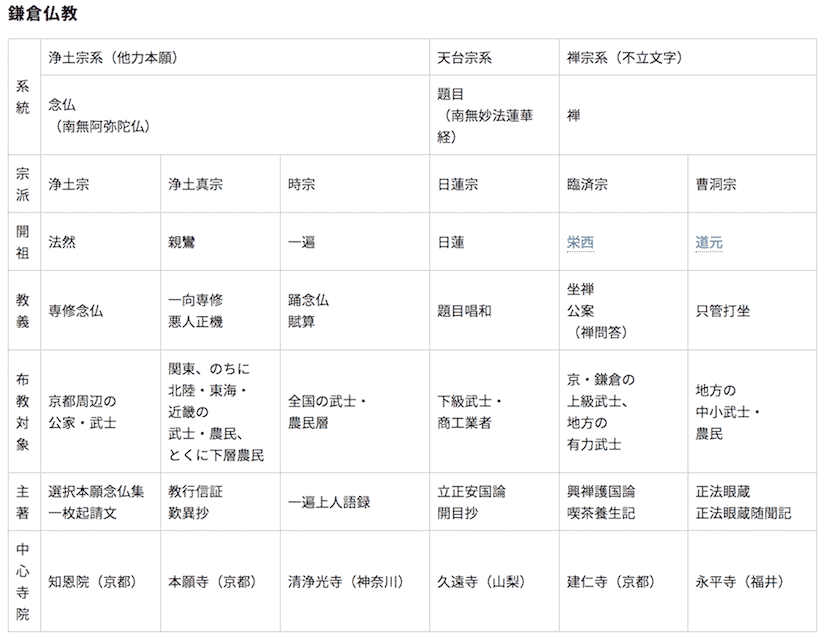Click the 禅宗系（不立文字） cell
The height and width of the screenshot is (637, 824).
[x=688, y=57]
